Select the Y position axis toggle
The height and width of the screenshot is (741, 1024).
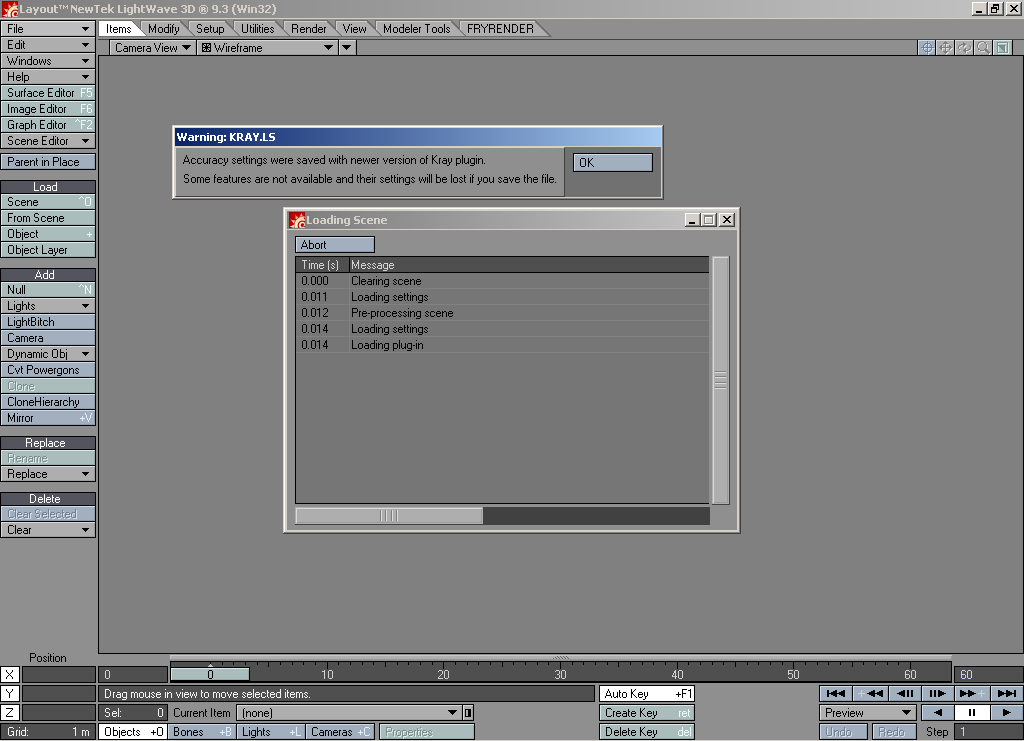click(x=10, y=693)
